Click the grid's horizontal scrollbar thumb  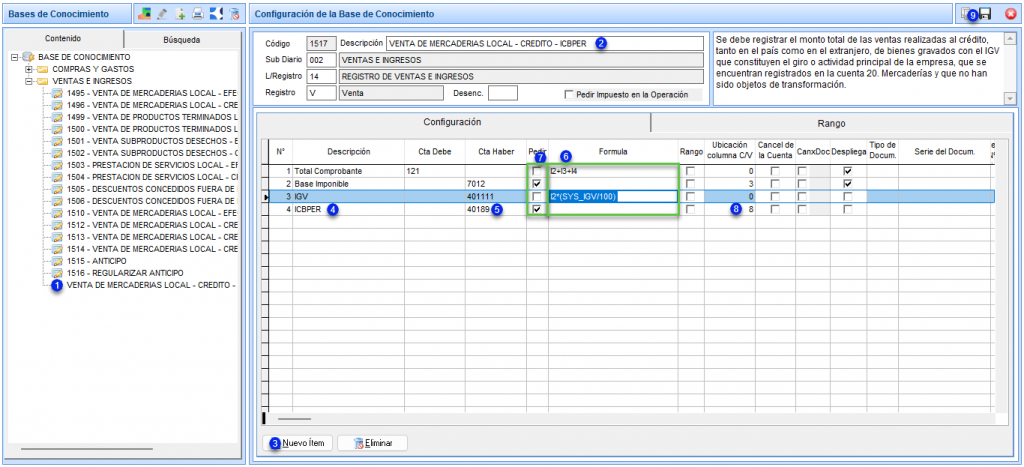pyautogui.click(x=295, y=418)
